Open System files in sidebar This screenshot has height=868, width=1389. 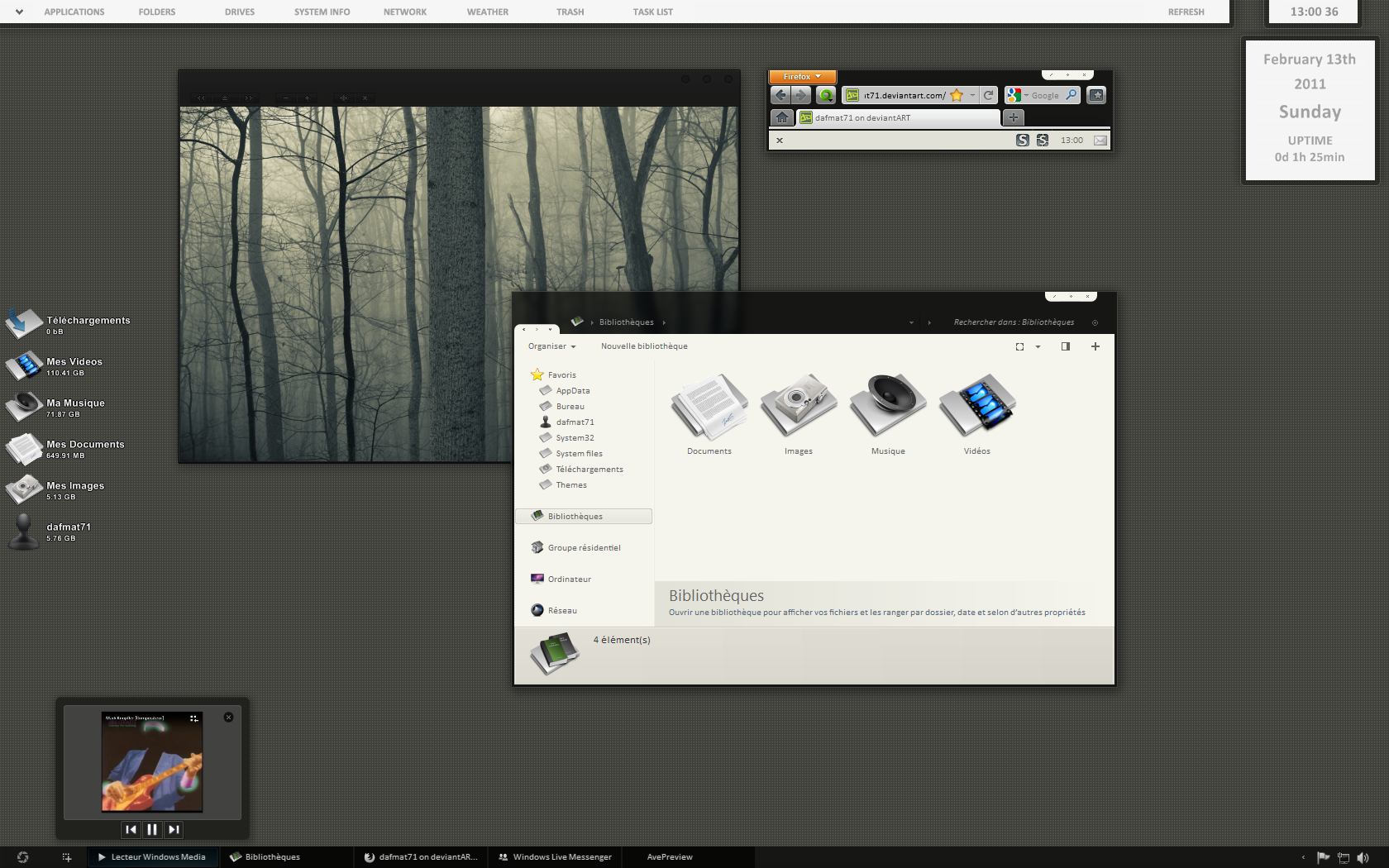coord(570,453)
